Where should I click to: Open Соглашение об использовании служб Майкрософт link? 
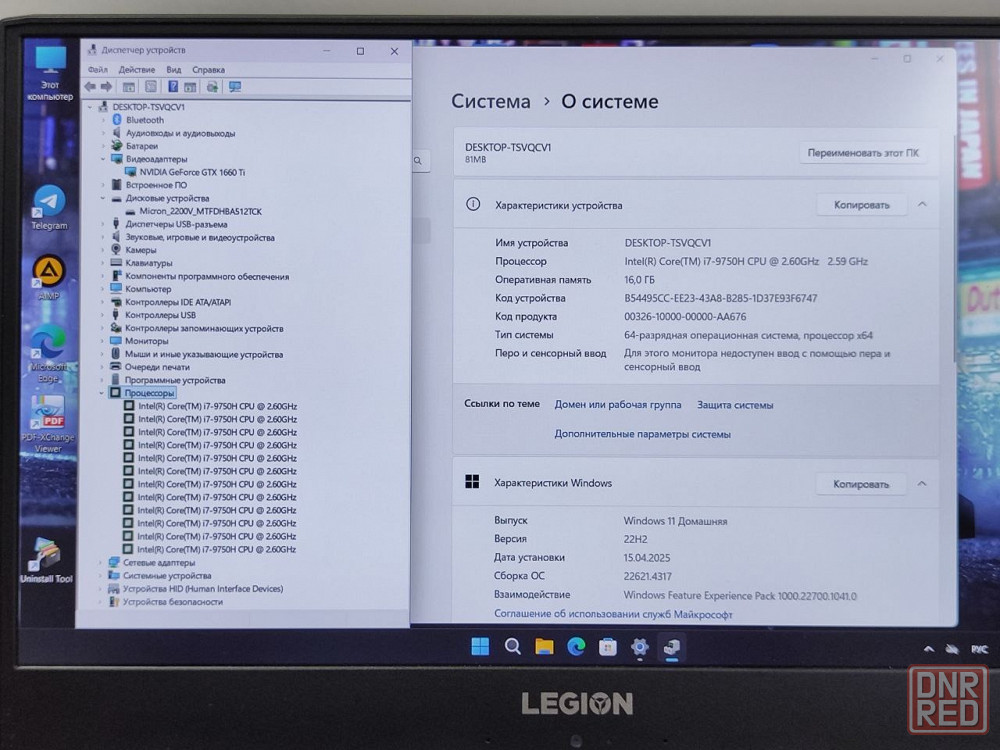(x=613, y=614)
